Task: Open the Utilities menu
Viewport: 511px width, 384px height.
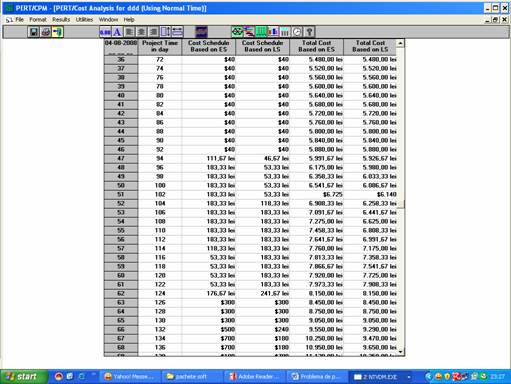Action: pos(84,20)
